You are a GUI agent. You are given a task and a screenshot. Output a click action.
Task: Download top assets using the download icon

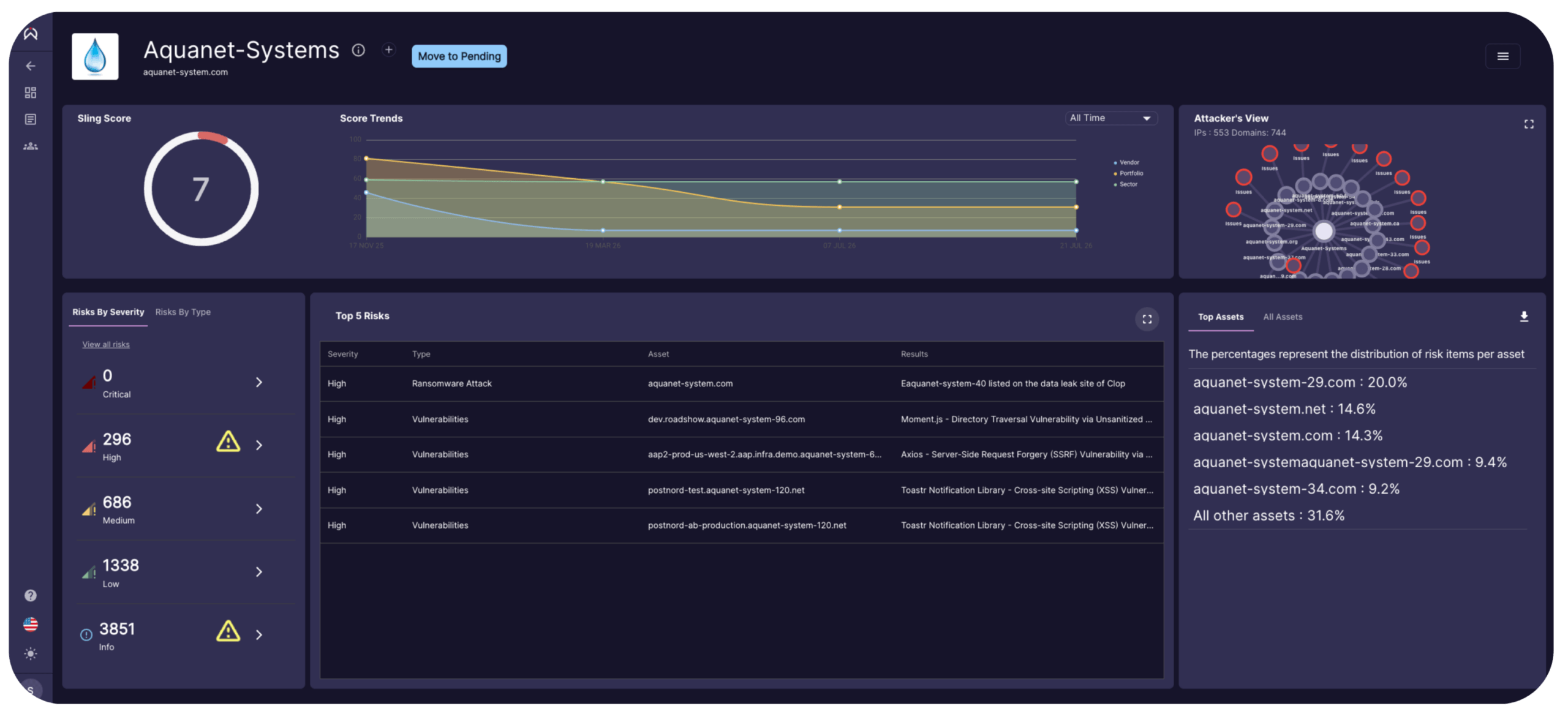coord(1524,317)
